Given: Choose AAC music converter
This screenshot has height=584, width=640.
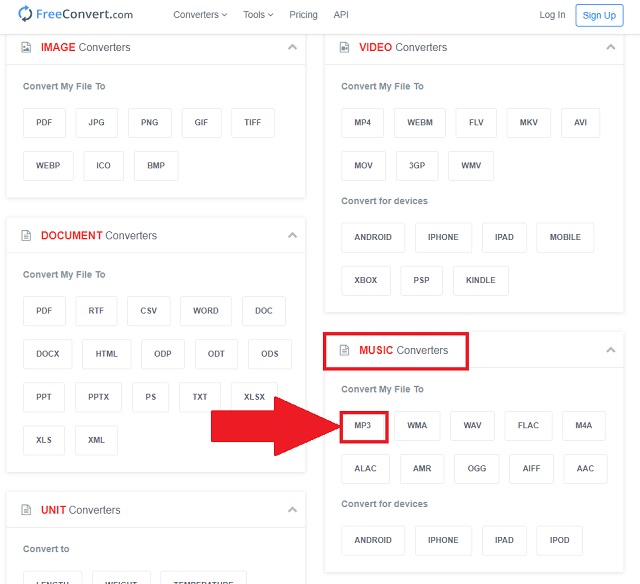Looking at the screenshot, I should click(585, 469).
